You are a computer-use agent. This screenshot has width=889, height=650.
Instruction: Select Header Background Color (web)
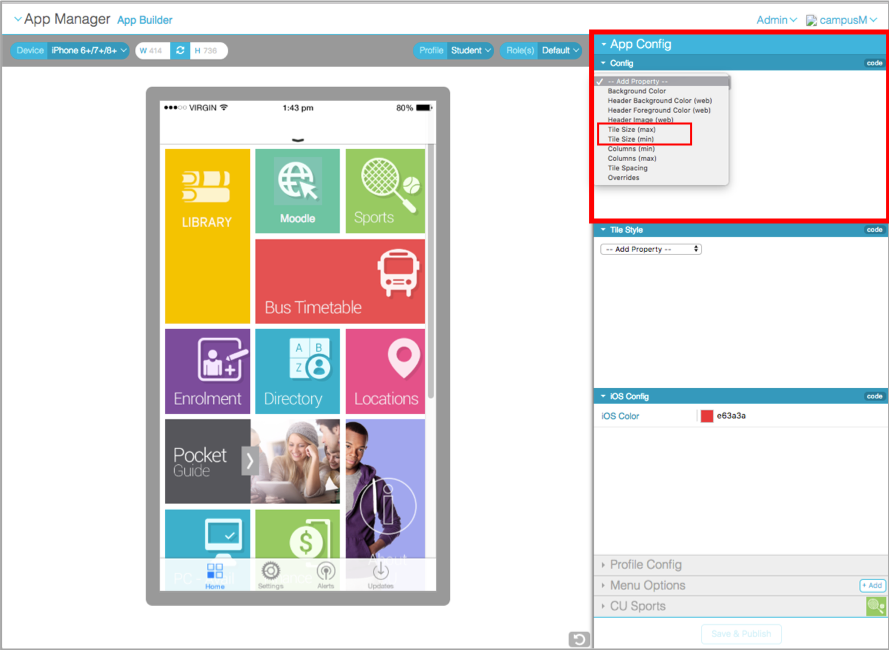(660, 100)
